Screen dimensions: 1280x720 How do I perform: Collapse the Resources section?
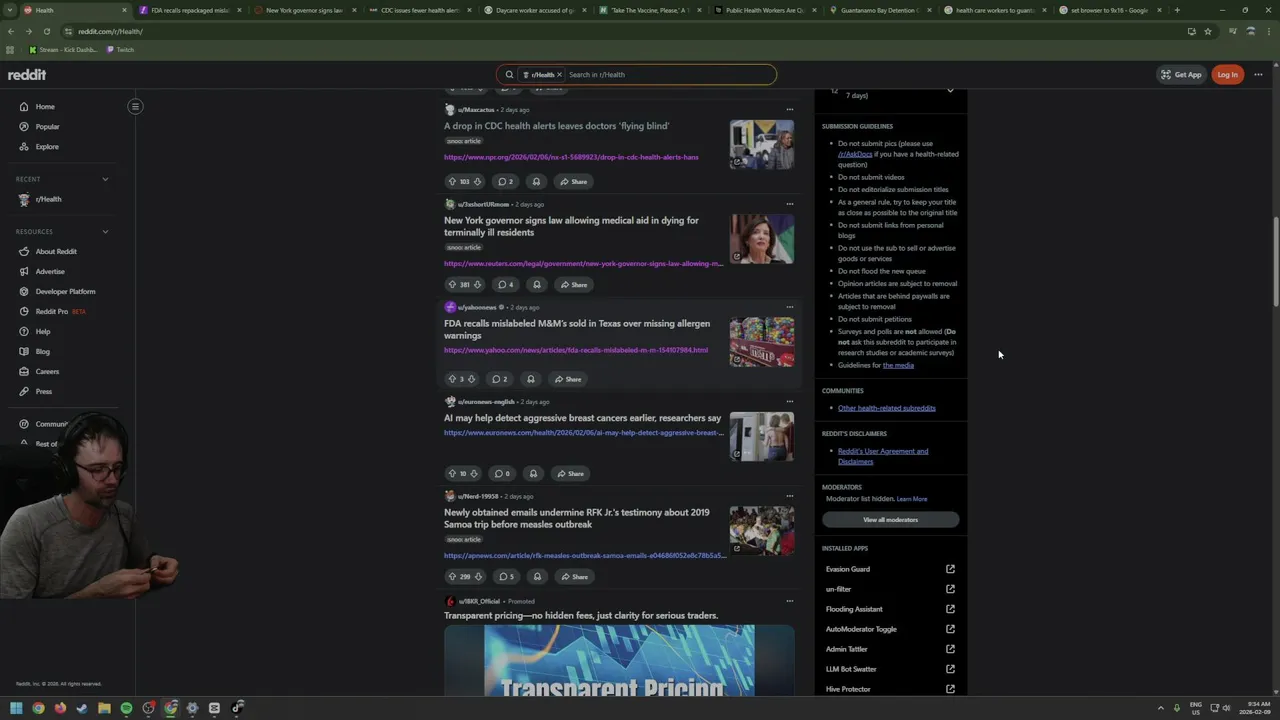(105, 232)
